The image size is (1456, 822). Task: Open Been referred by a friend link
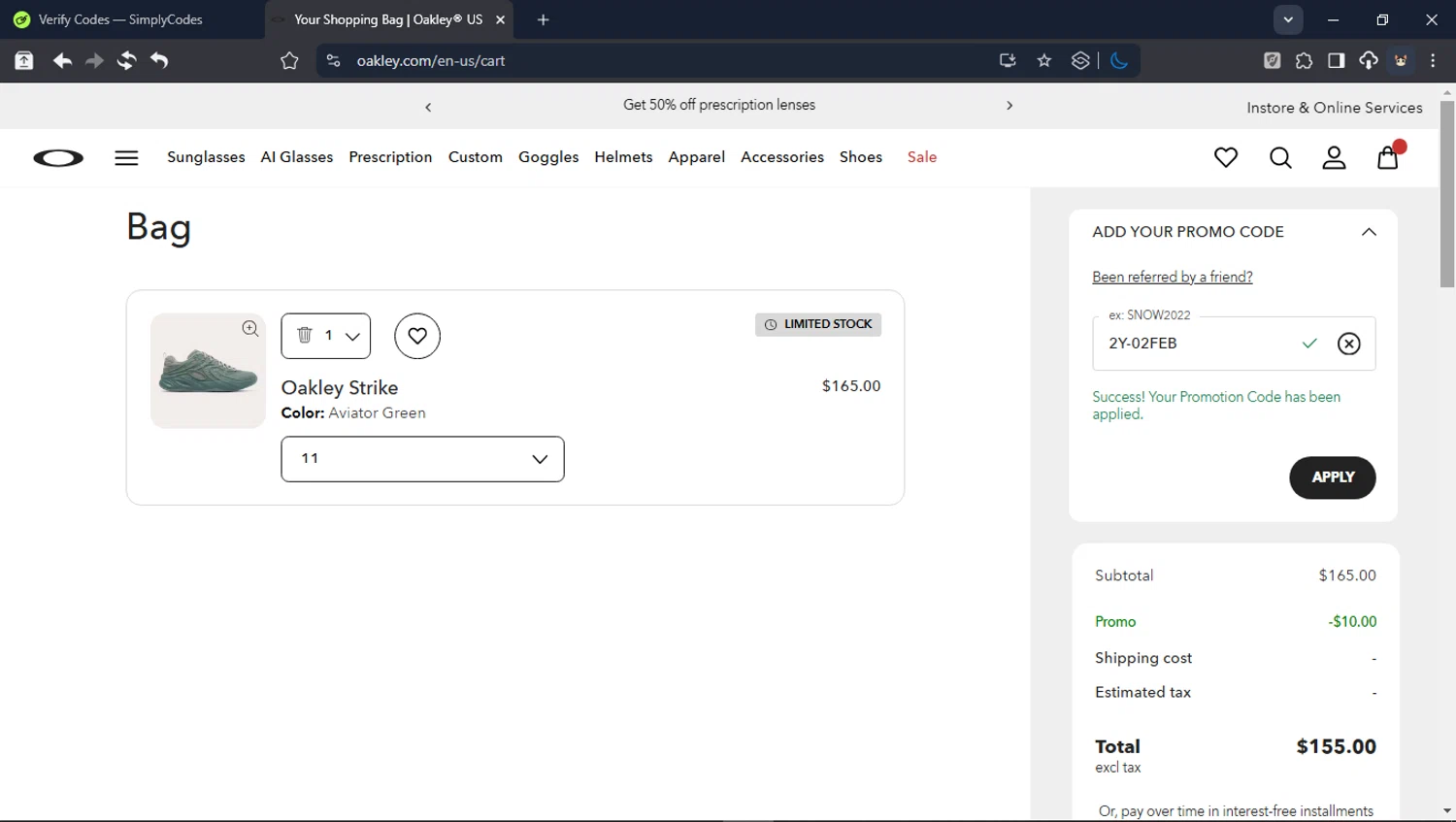(1173, 278)
